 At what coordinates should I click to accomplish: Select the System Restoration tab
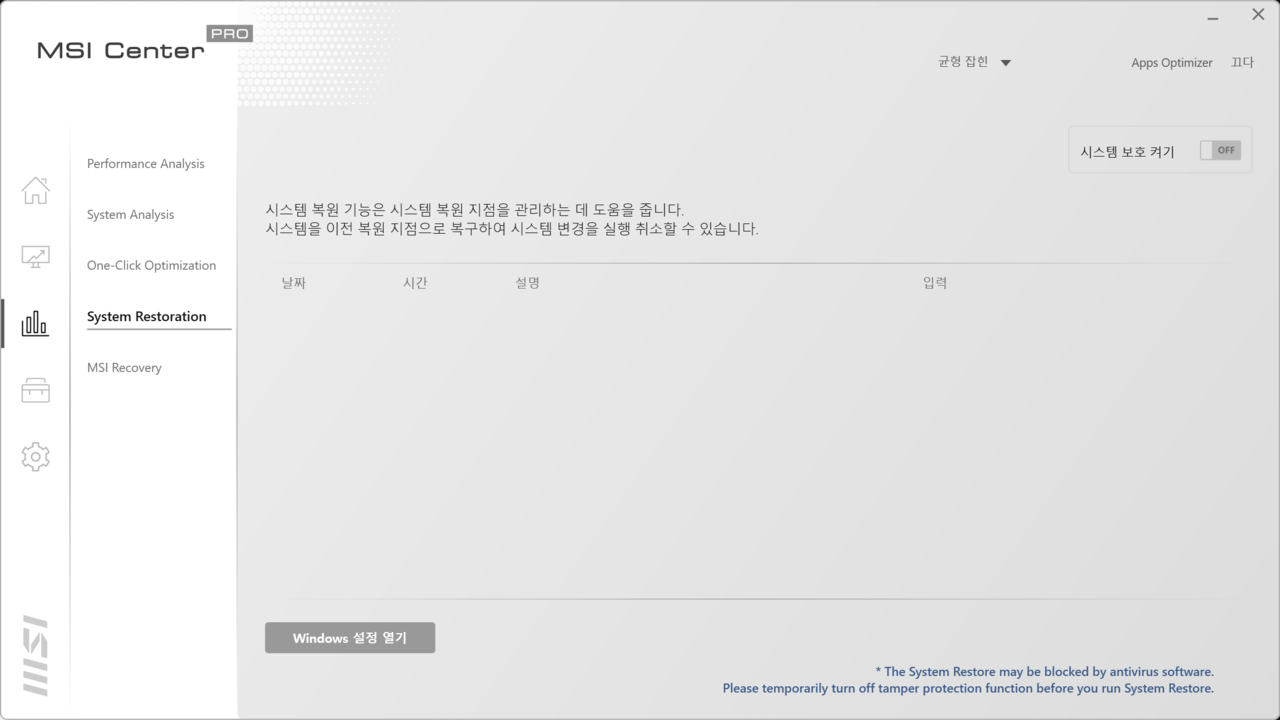tap(147, 317)
